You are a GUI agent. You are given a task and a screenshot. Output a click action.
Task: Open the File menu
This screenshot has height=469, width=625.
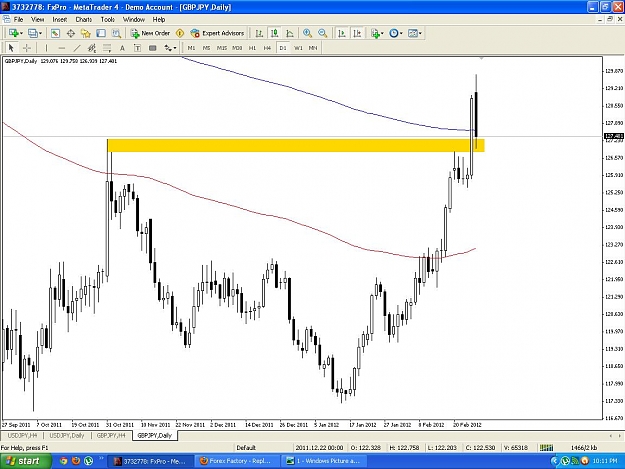pyautogui.click(x=18, y=20)
